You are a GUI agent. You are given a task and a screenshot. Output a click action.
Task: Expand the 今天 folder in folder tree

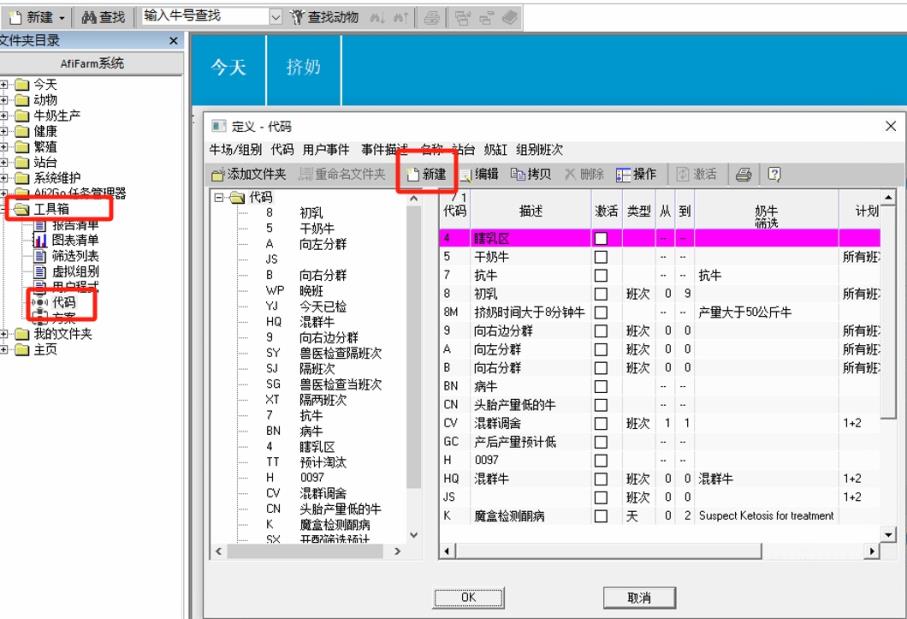(x=3, y=84)
